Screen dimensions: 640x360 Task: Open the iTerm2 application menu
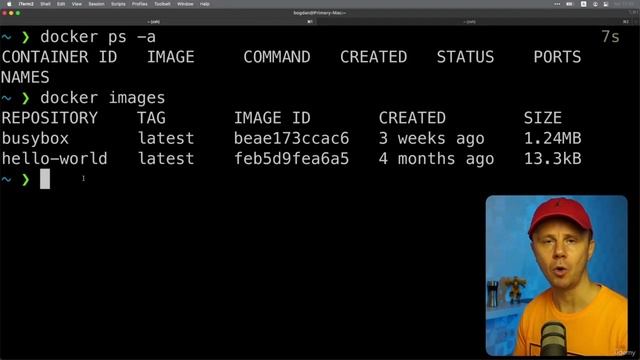(26, 4)
